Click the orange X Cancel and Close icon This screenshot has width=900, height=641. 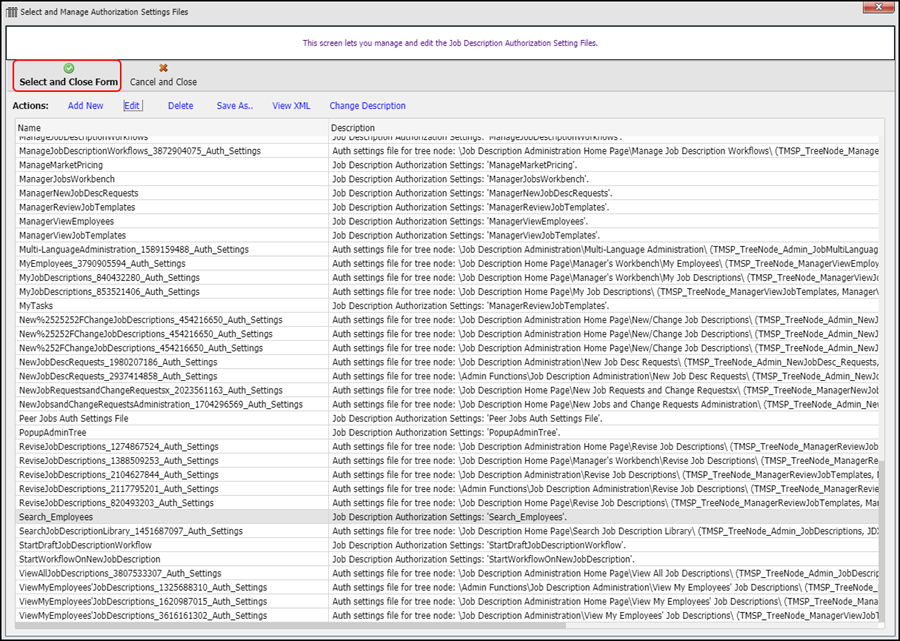click(164, 68)
